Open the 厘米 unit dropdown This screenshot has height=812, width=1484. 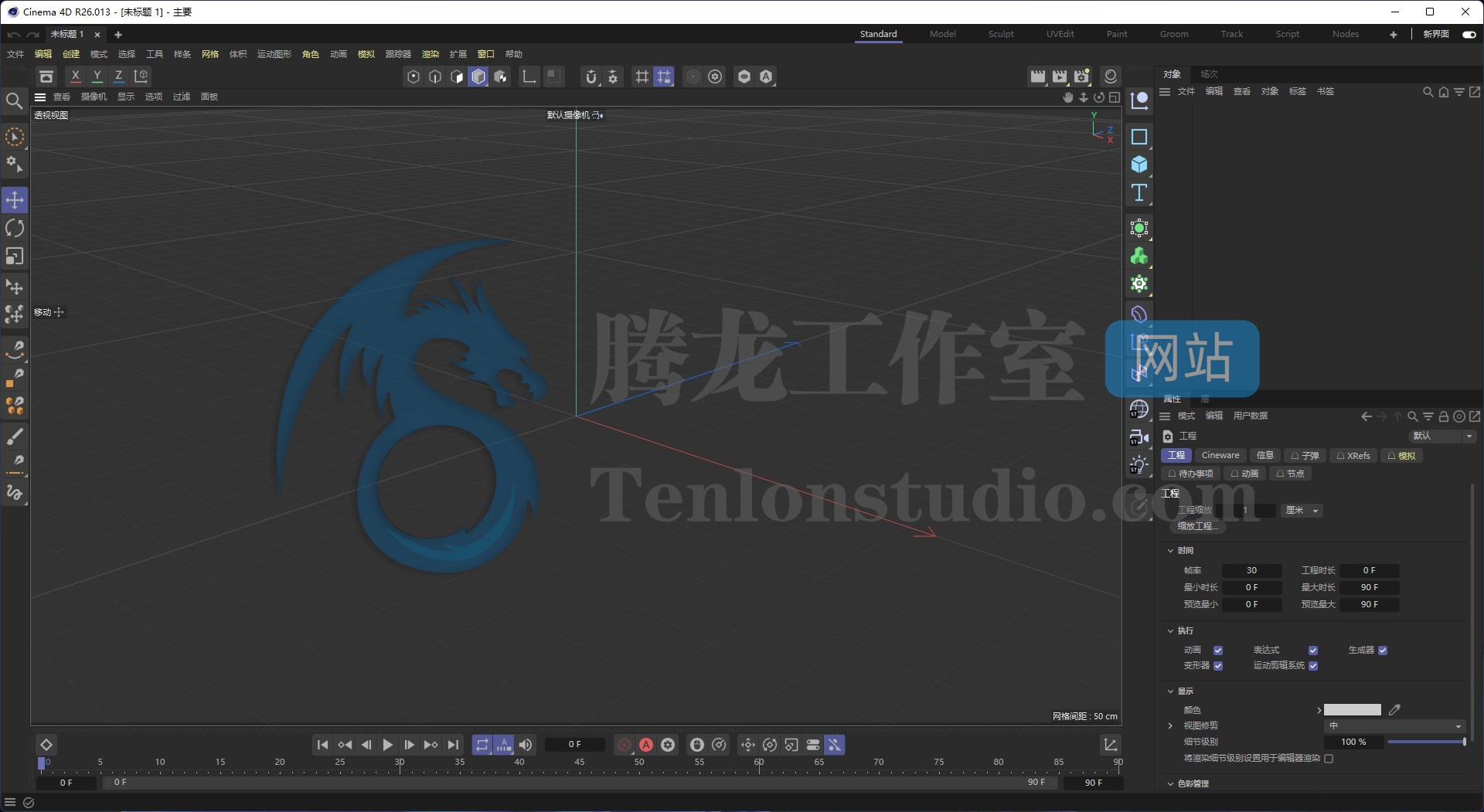coord(1302,510)
